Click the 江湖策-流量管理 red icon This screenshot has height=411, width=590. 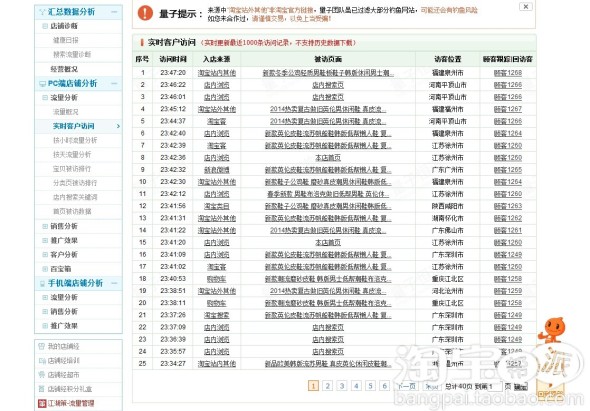coord(42,403)
